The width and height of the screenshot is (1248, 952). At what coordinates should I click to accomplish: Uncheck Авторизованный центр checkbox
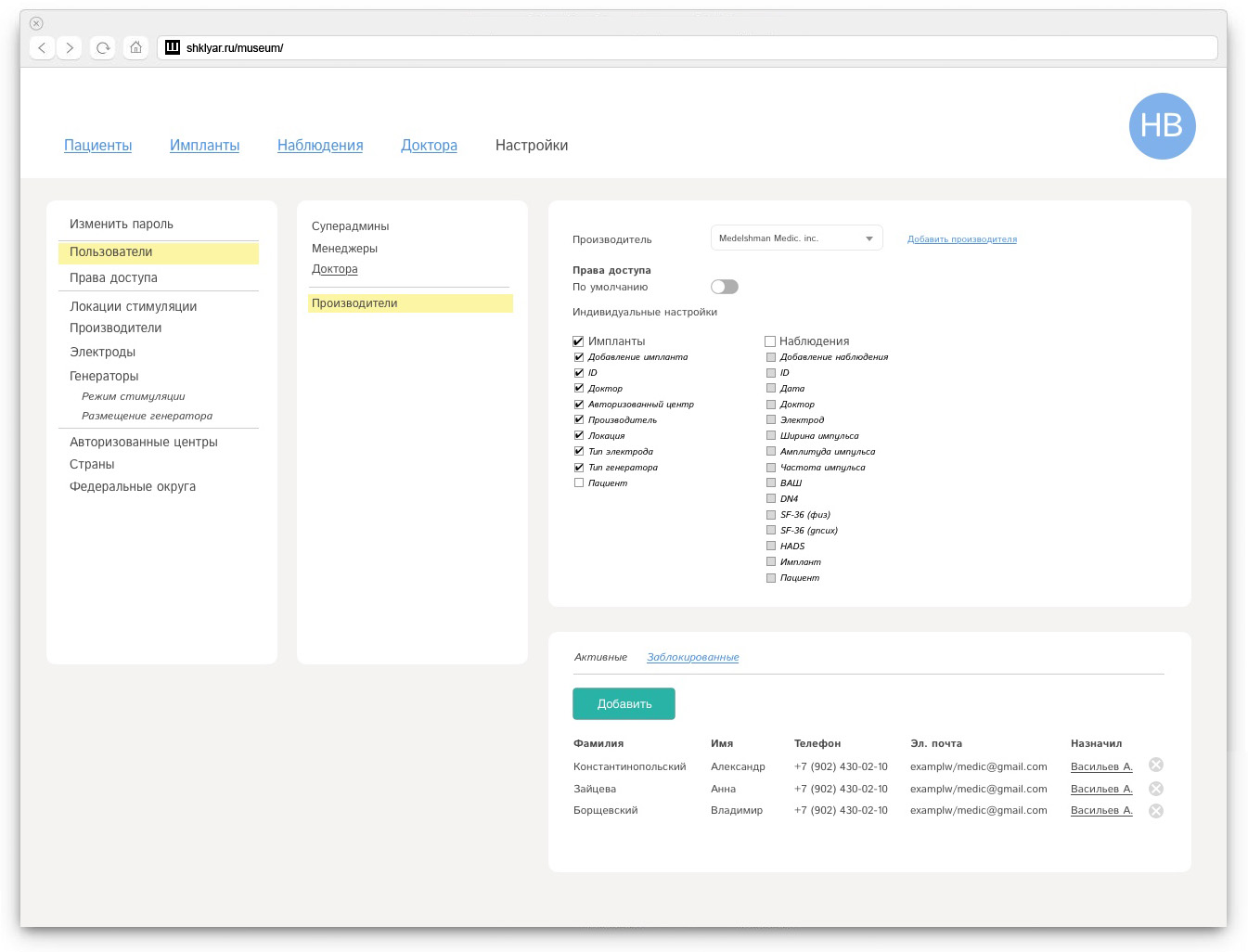tap(579, 405)
